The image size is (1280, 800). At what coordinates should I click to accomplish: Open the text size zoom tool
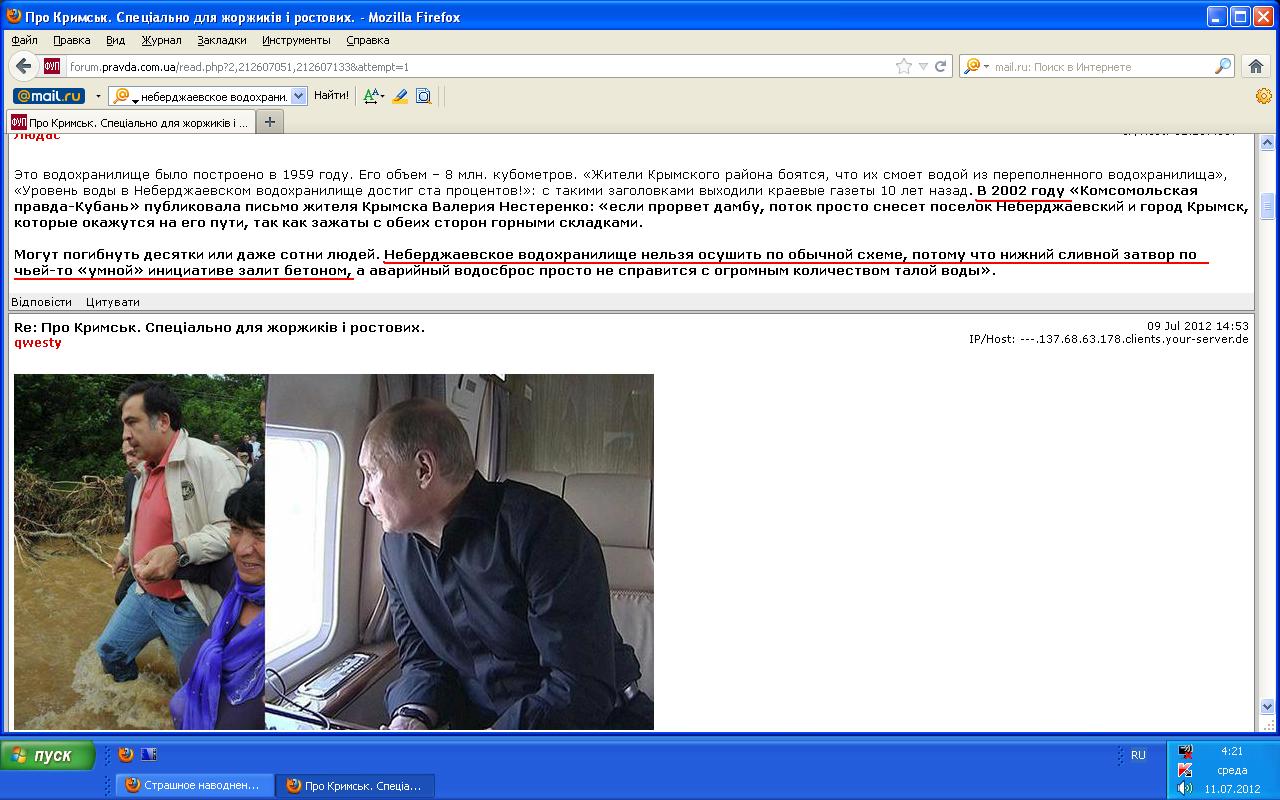pyautogui.click(x=373, y=96)
